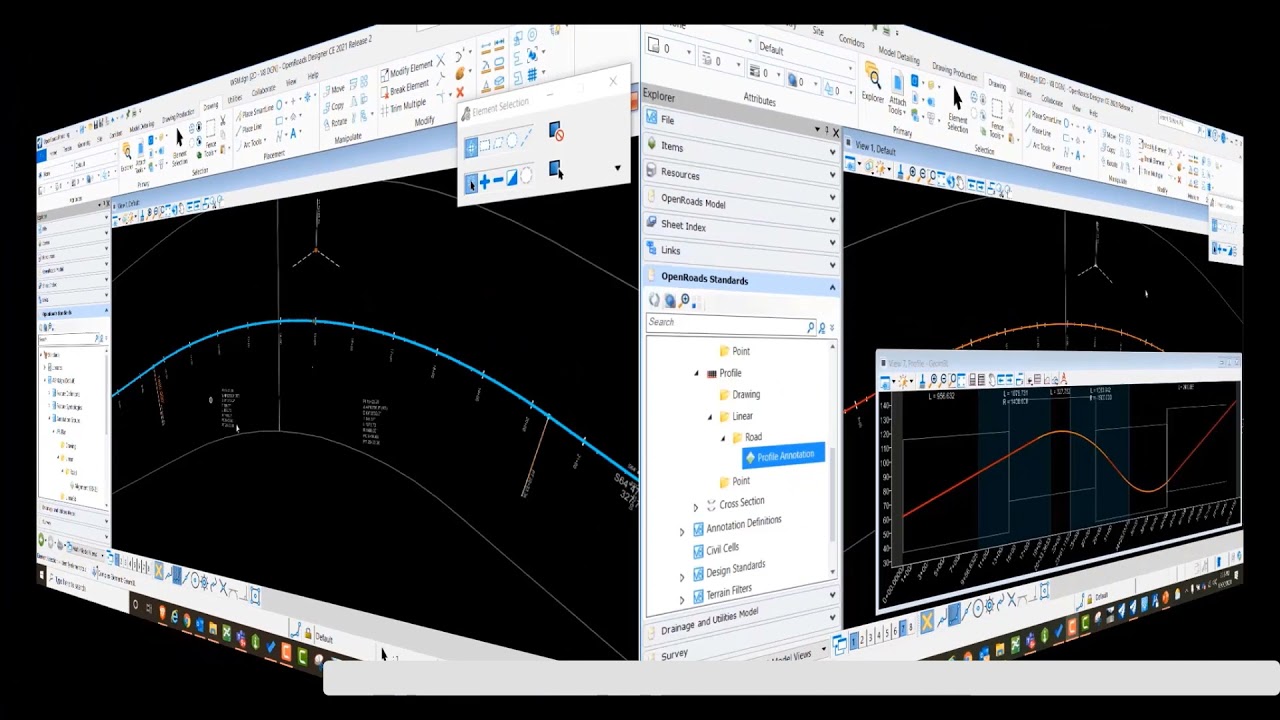Select Profile Annotation tree item
This screenshot has width=1280, height=720.
point(783,457)
